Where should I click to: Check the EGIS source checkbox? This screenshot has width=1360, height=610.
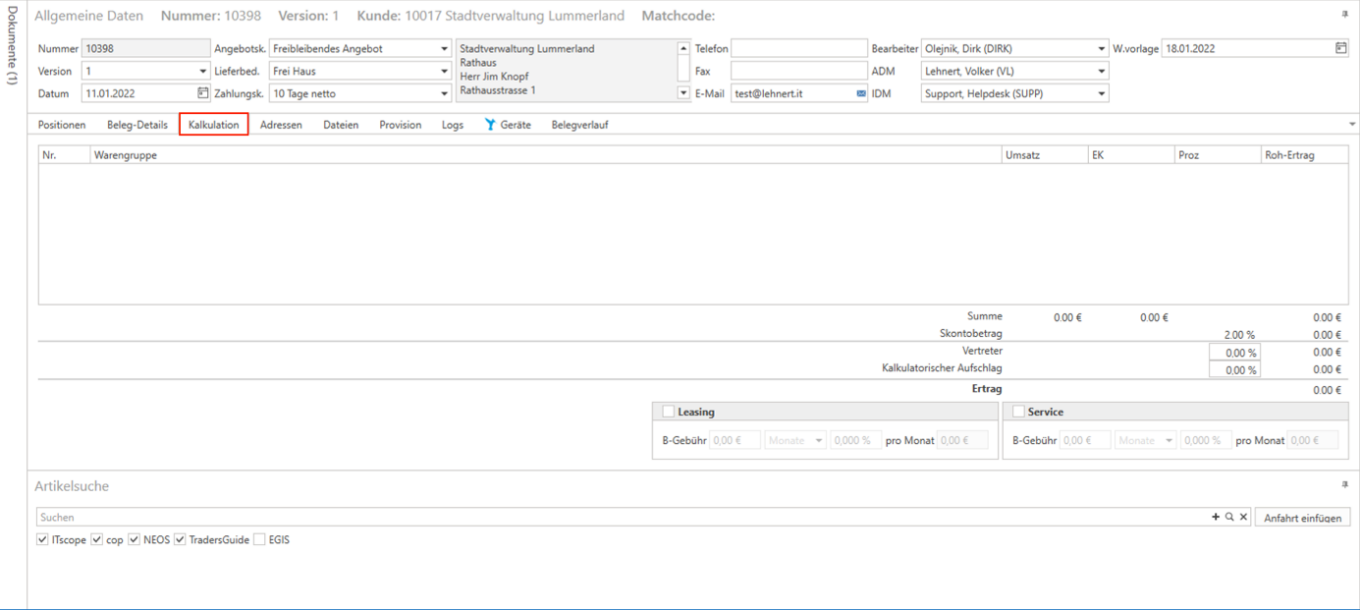point(260,540)
